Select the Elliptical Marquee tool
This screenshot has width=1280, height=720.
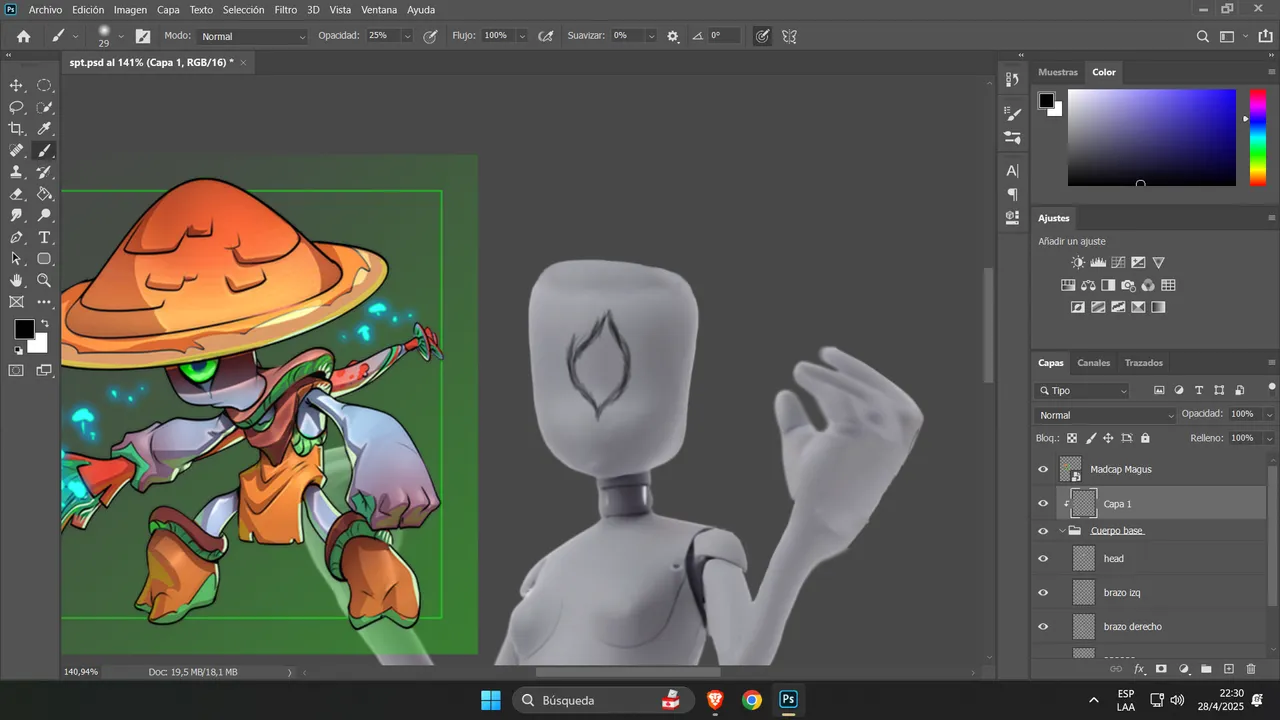45,86
